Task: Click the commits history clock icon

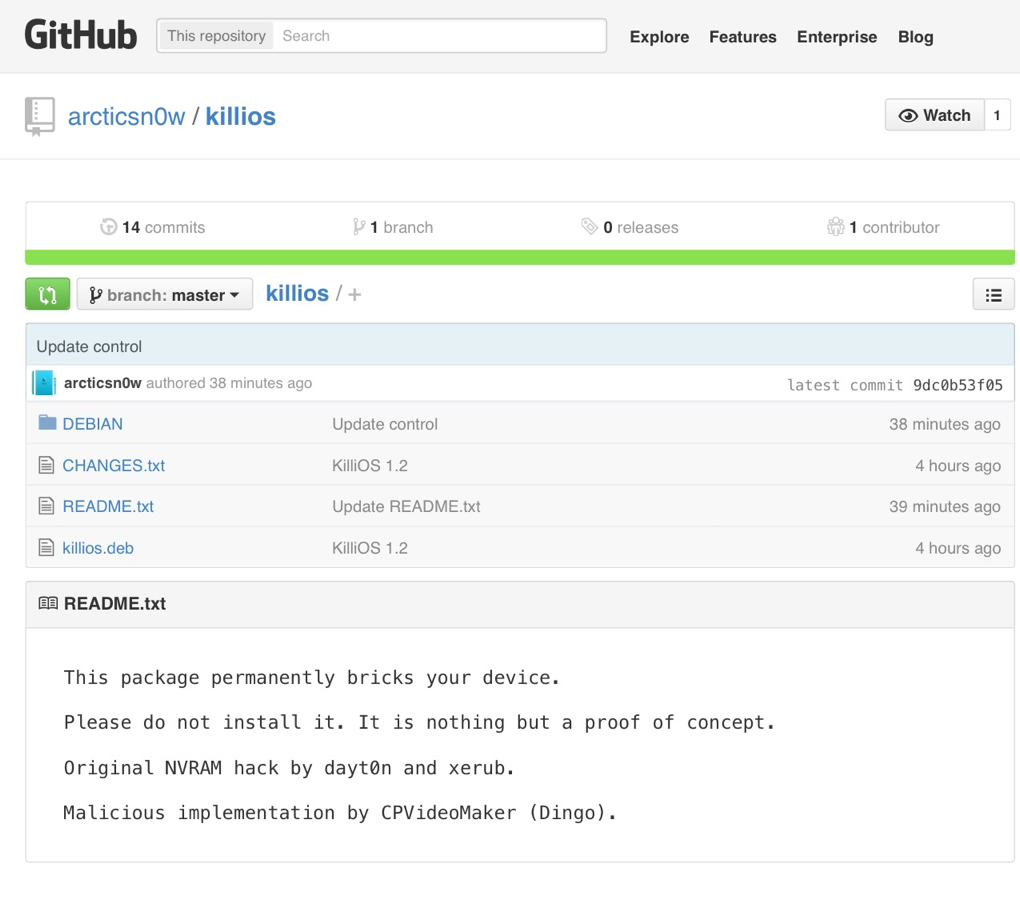Action: [109, 227]
